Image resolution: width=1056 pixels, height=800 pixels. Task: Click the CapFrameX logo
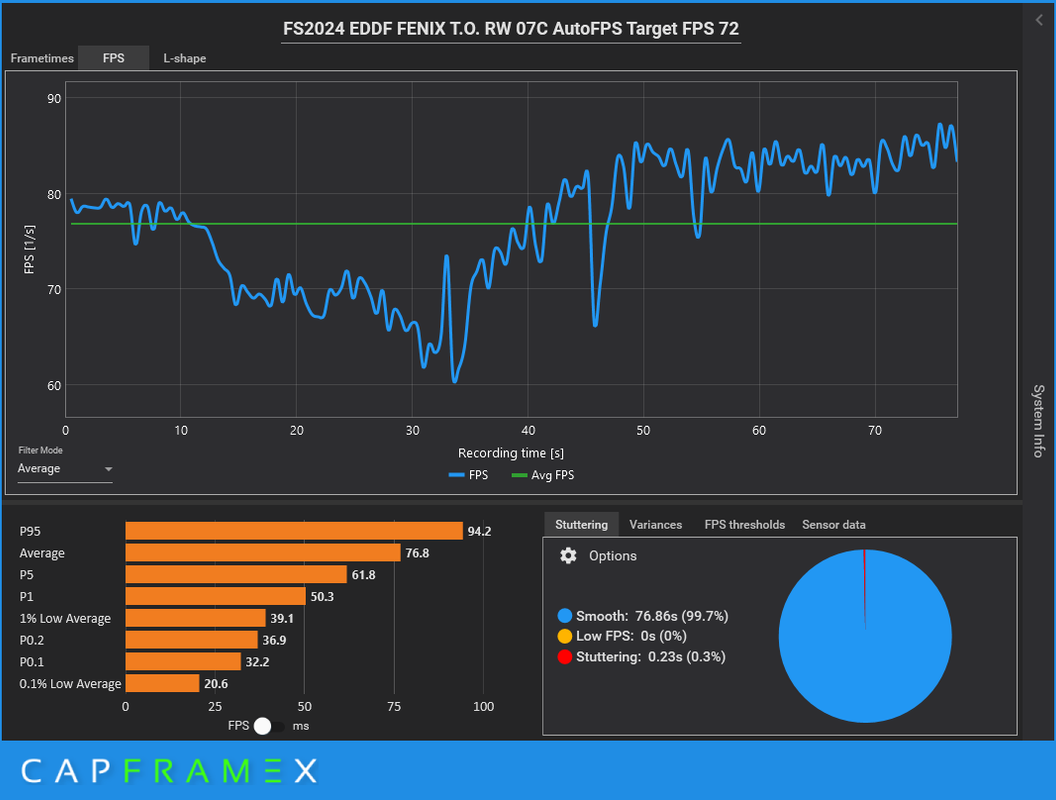169,771
